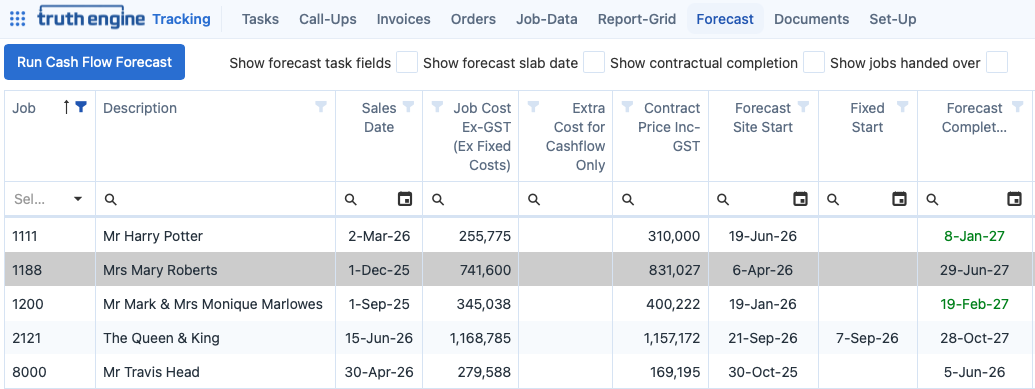
Task: Open Sales Date calendar picker
Action: [x=405, y=199]
